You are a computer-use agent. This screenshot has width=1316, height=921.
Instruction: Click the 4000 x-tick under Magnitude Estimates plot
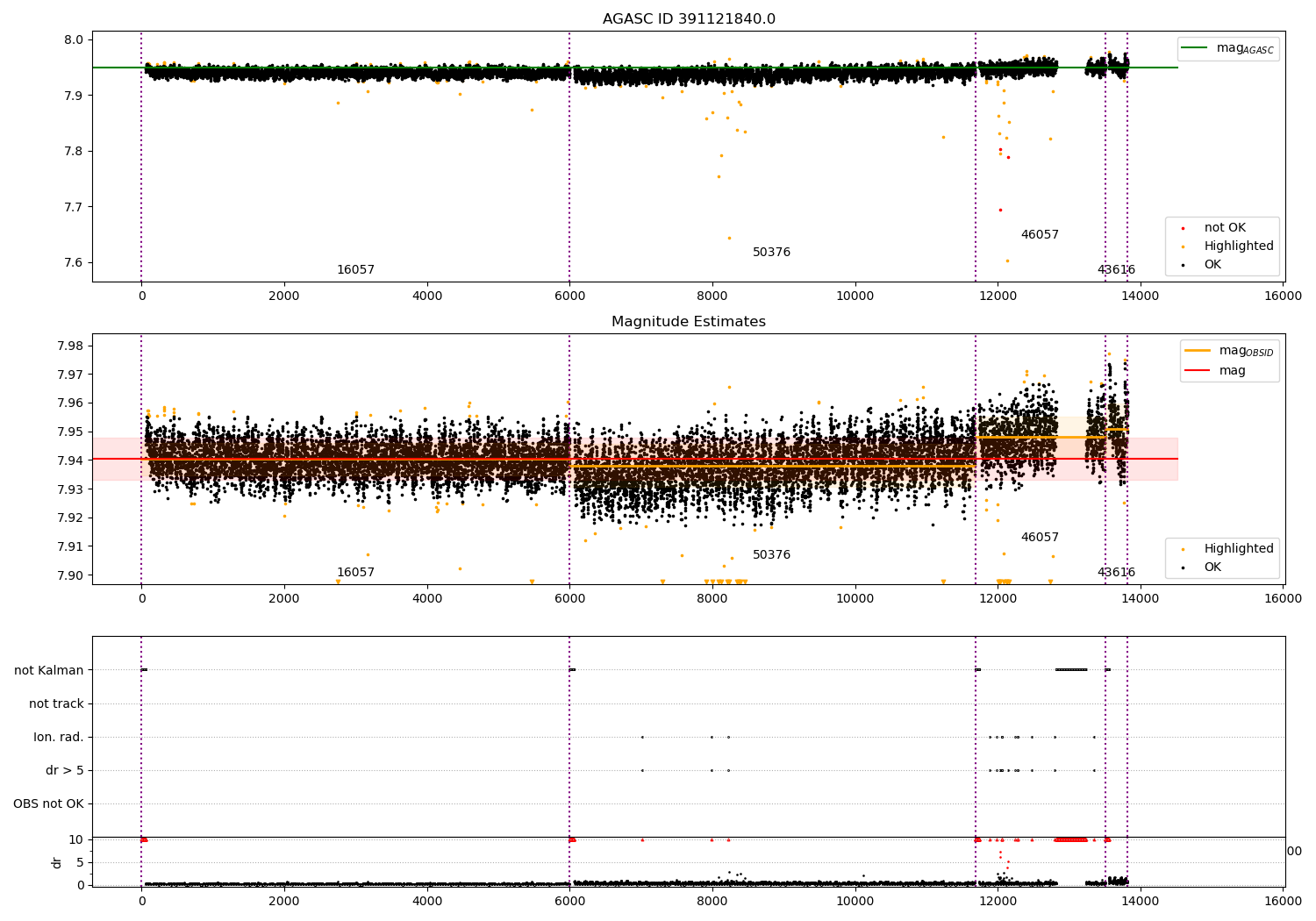click(427, 599)
